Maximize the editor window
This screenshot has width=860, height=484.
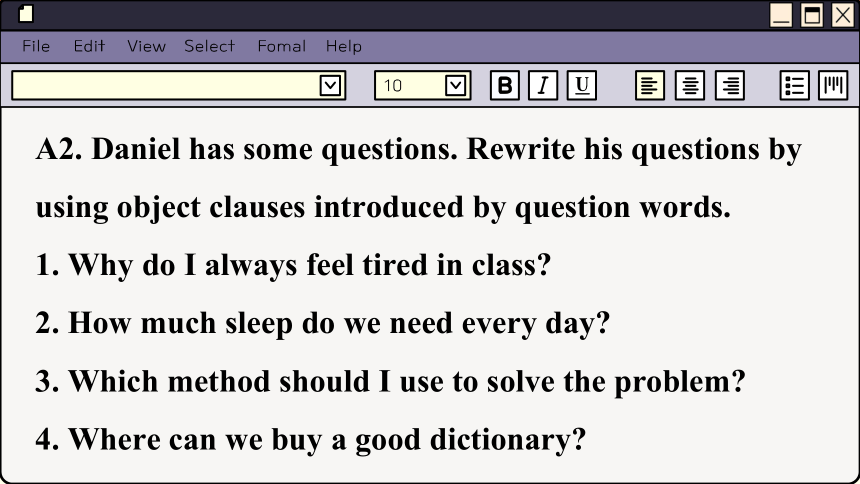pyautogui.click(x=812, y=15)
